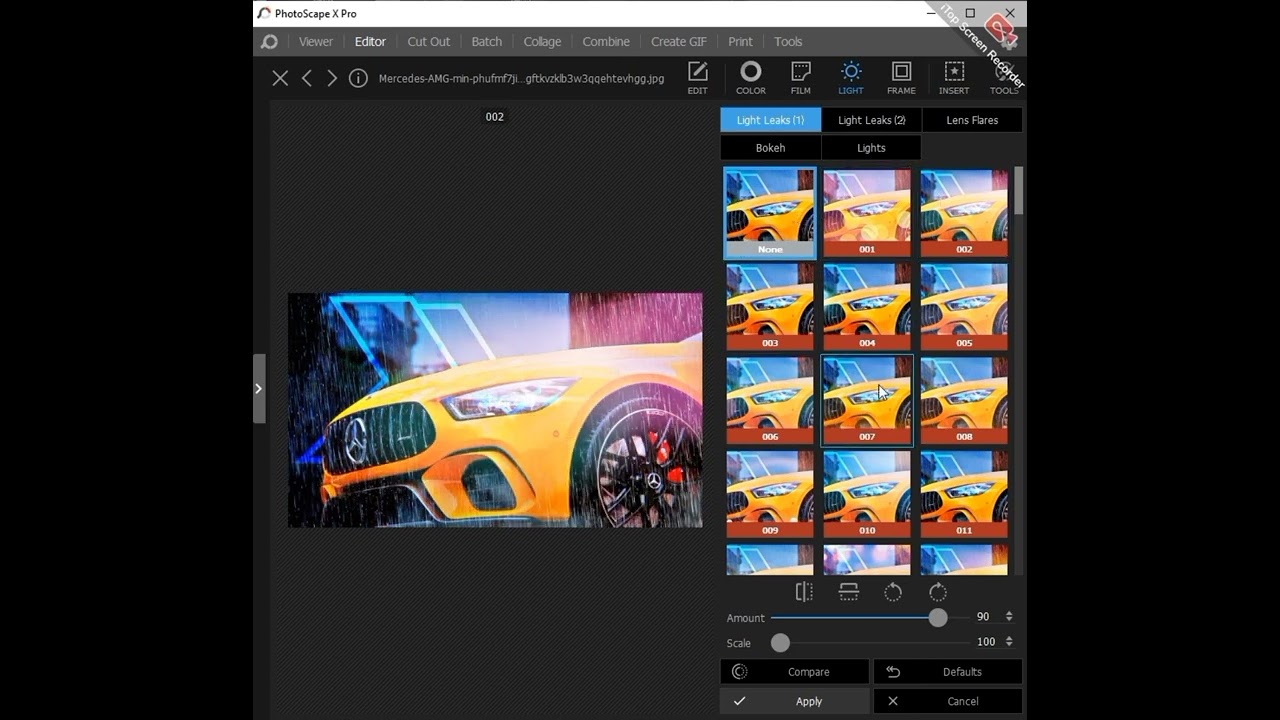The height and width of the screenshot is (720, 1280).
Task: Click the Compare button
Action: coord(795,672)
